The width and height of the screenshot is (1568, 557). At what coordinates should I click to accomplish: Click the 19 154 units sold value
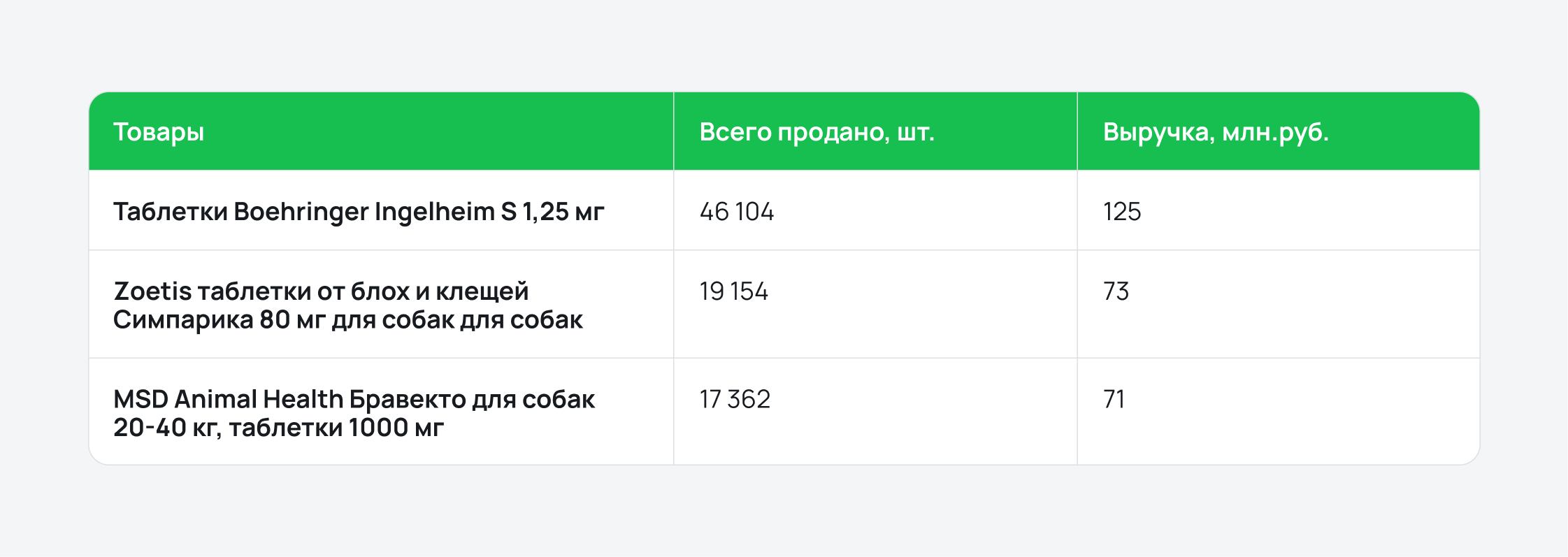[x=734, y=291]
